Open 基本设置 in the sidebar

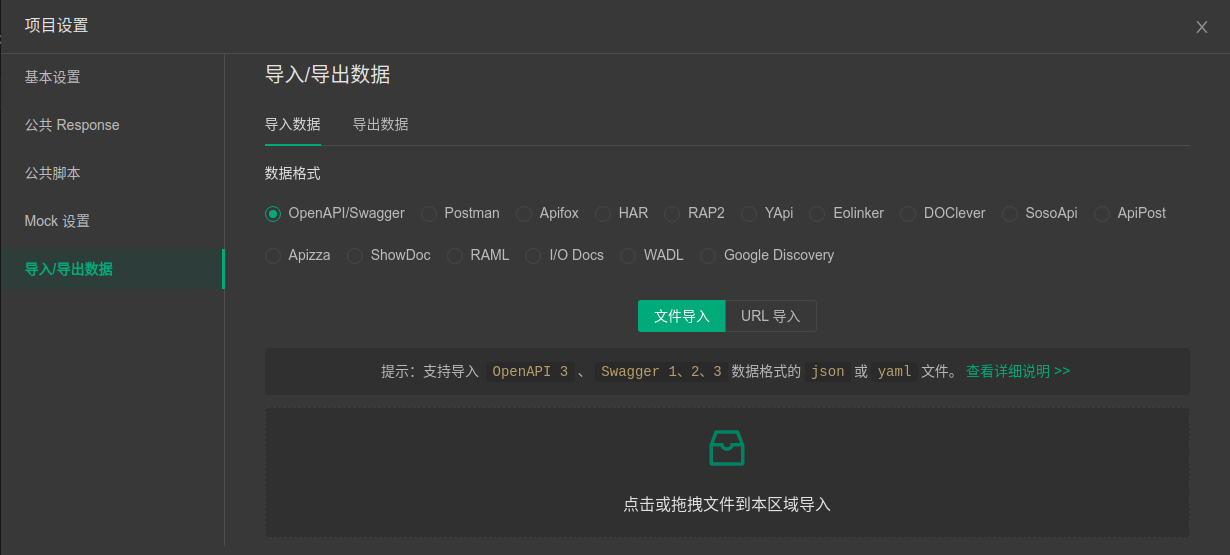point(52,77)
